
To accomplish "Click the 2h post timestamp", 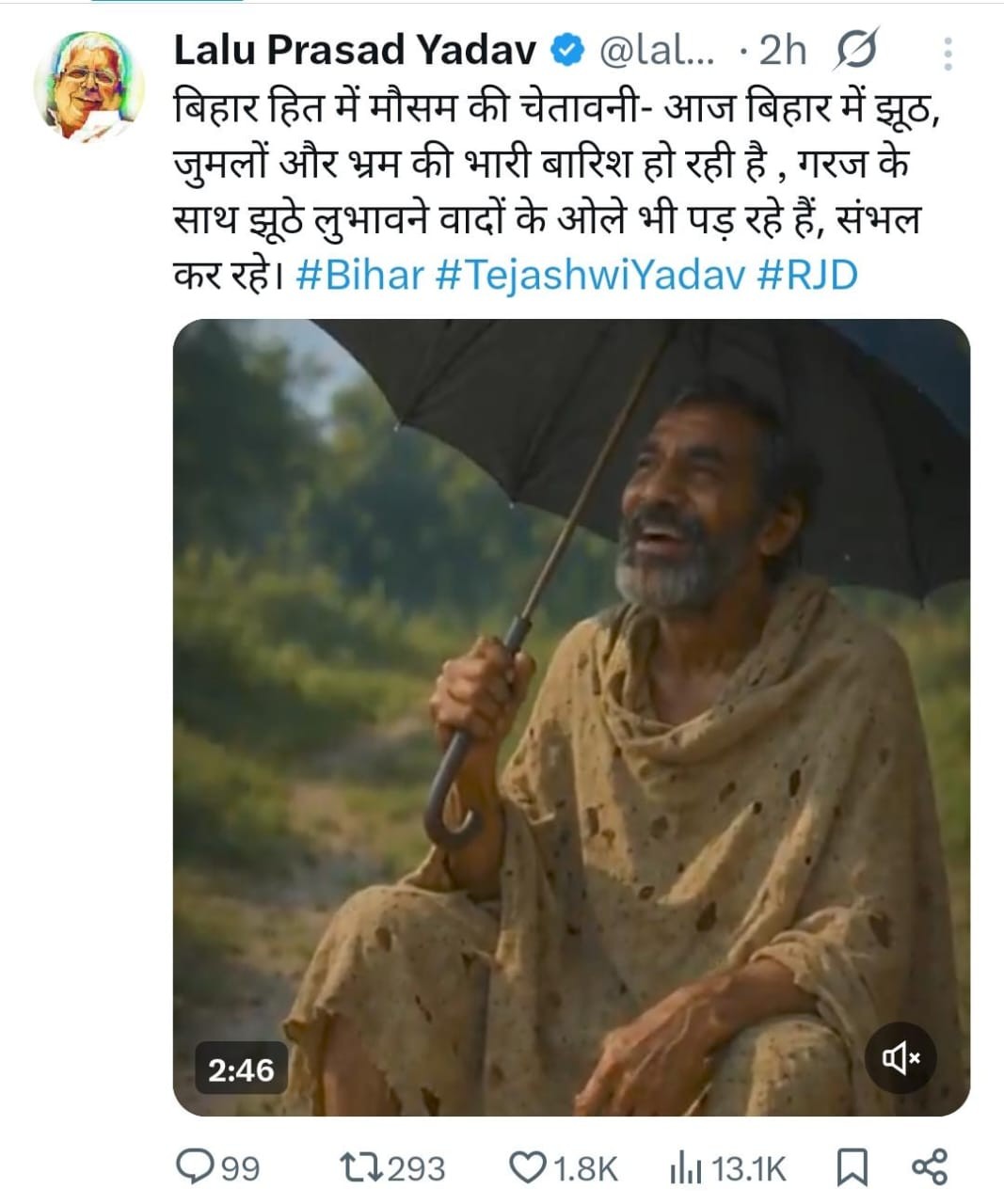I will coord(783,51).
